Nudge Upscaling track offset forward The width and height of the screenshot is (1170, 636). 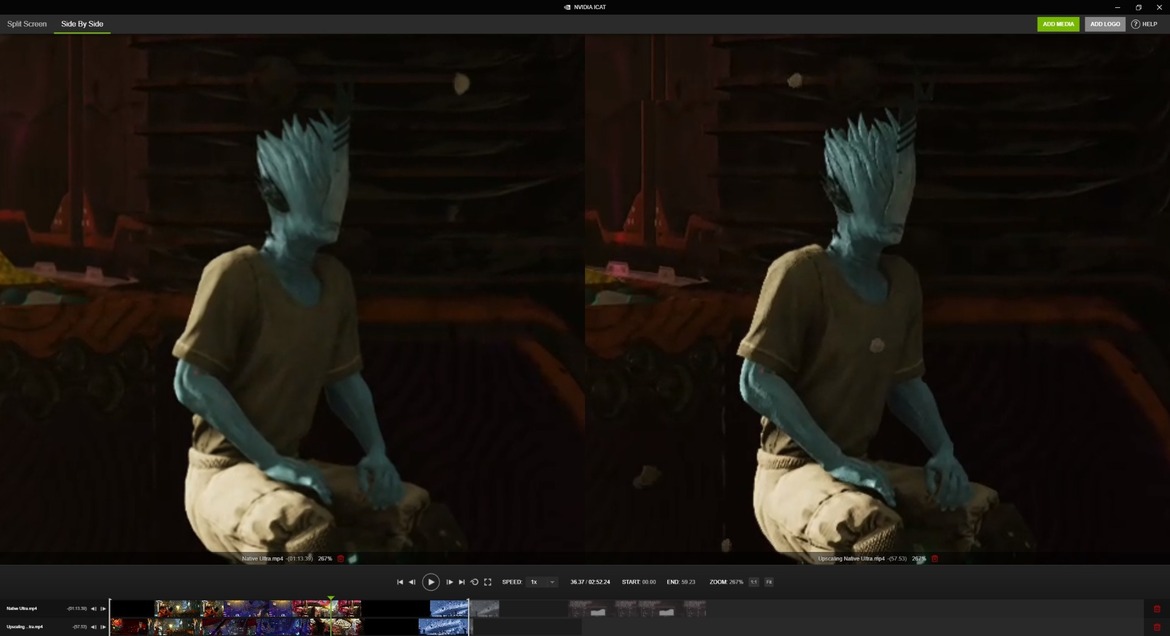[x=103, y=627]
